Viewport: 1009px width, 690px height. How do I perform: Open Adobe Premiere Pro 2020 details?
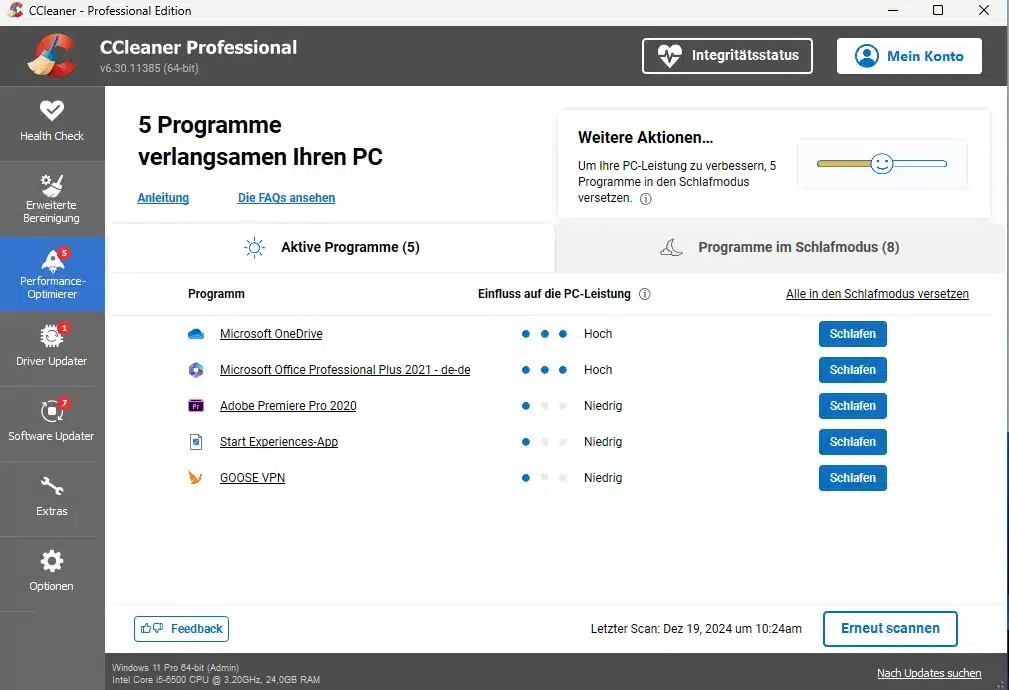point(288,406)
